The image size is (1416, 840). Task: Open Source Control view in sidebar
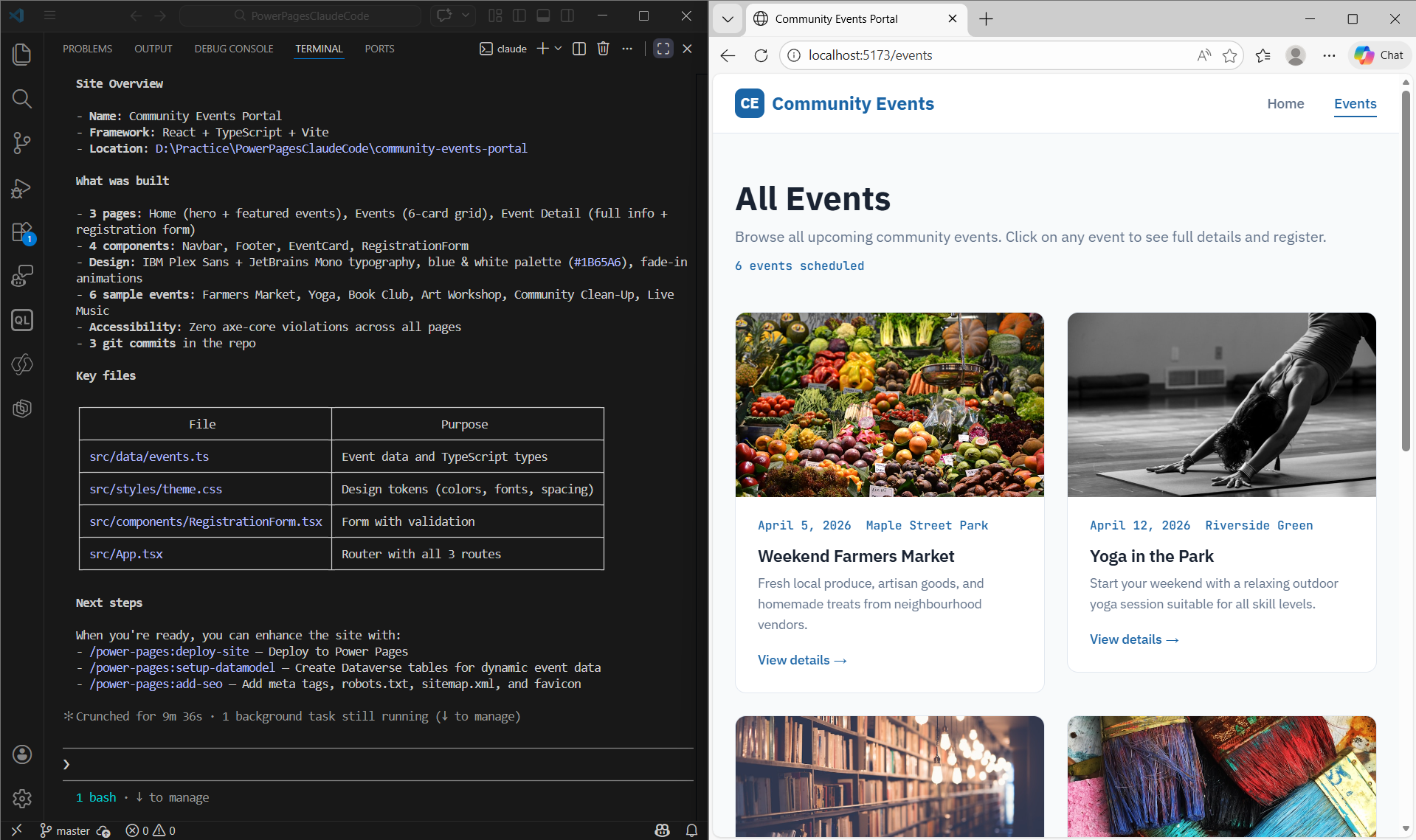[22, 143]
